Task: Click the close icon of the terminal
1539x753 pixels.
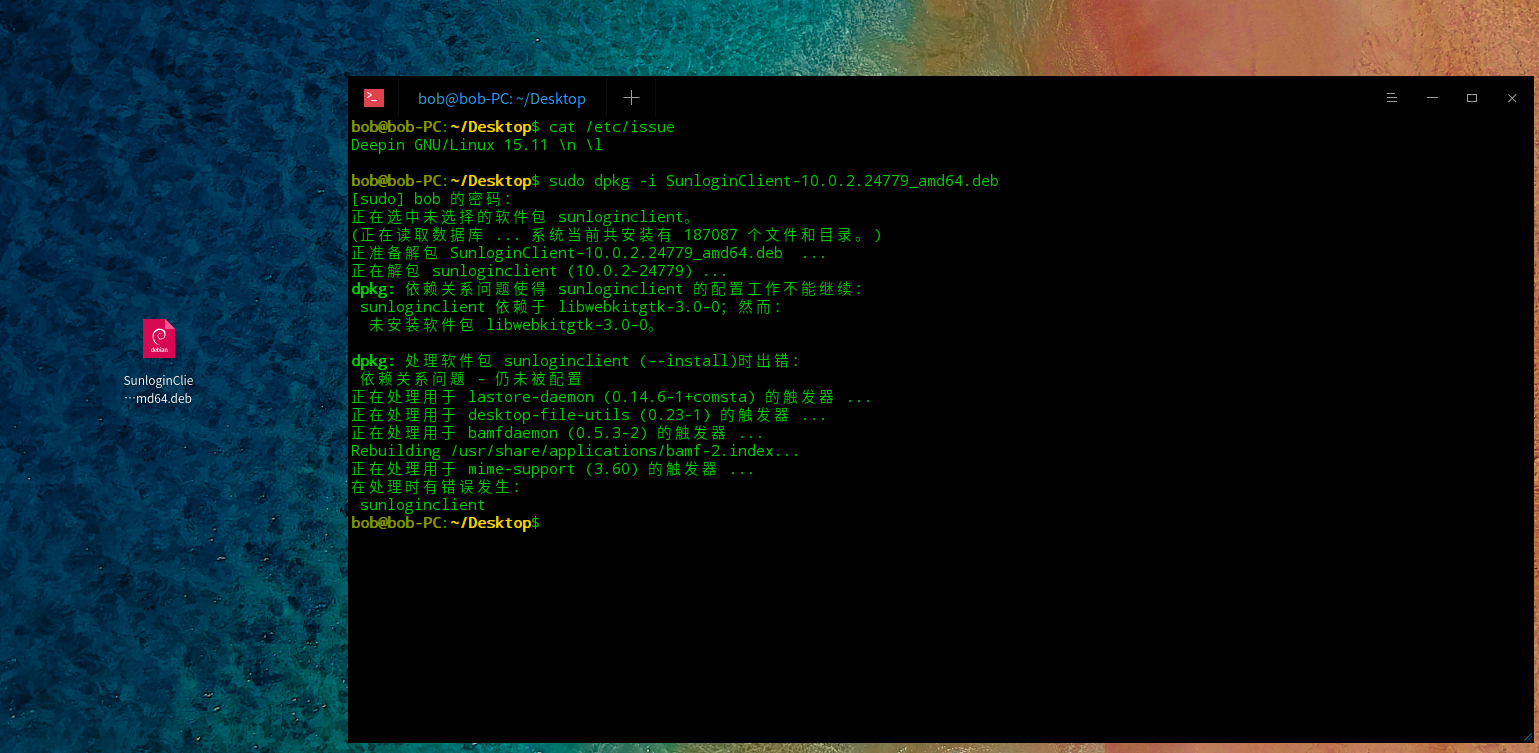Action: tap(1511, 97)
